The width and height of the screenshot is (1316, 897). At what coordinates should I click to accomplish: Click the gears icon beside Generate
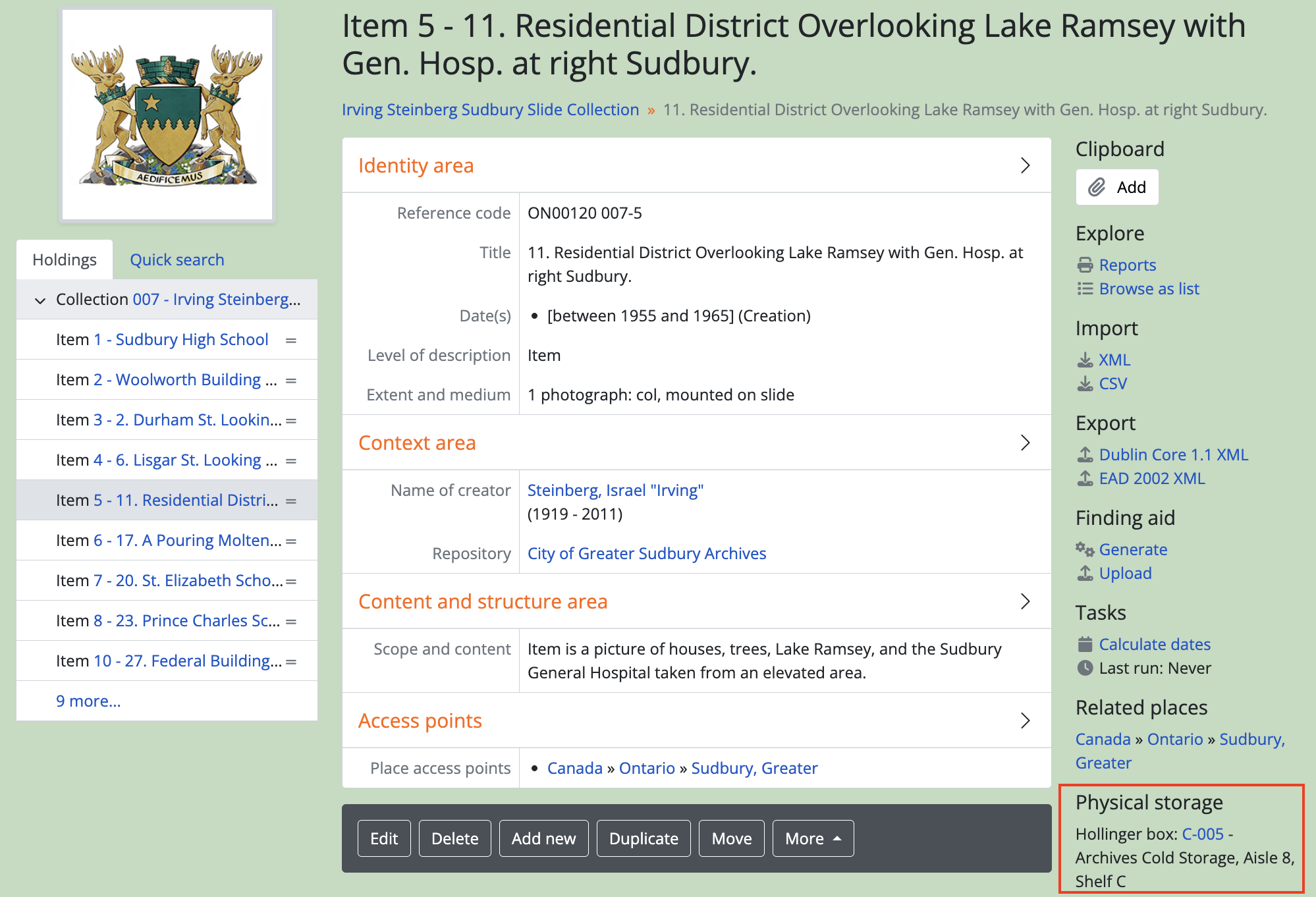[1085, 549]
